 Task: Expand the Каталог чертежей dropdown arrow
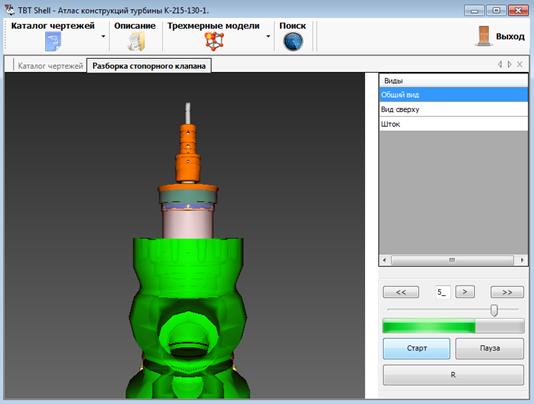pyautogui.click(x=103, y=36)
